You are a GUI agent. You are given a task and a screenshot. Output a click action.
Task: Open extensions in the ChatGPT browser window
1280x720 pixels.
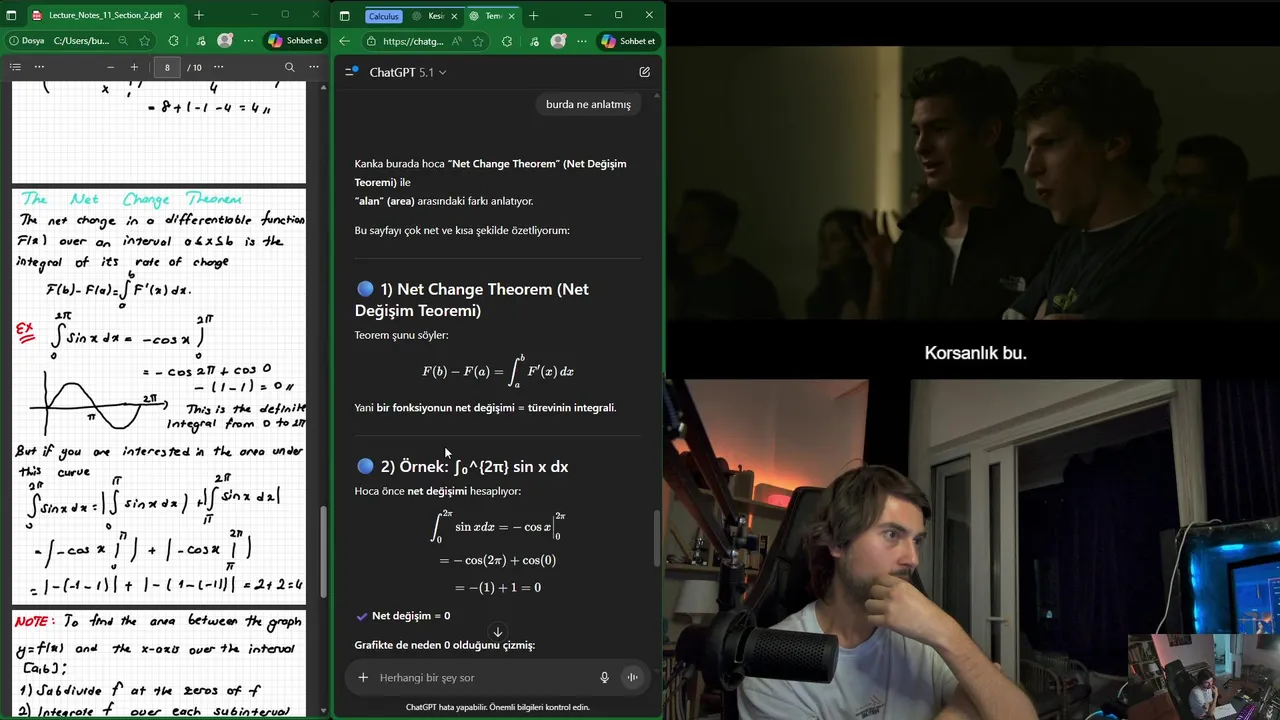click(507, 41)
